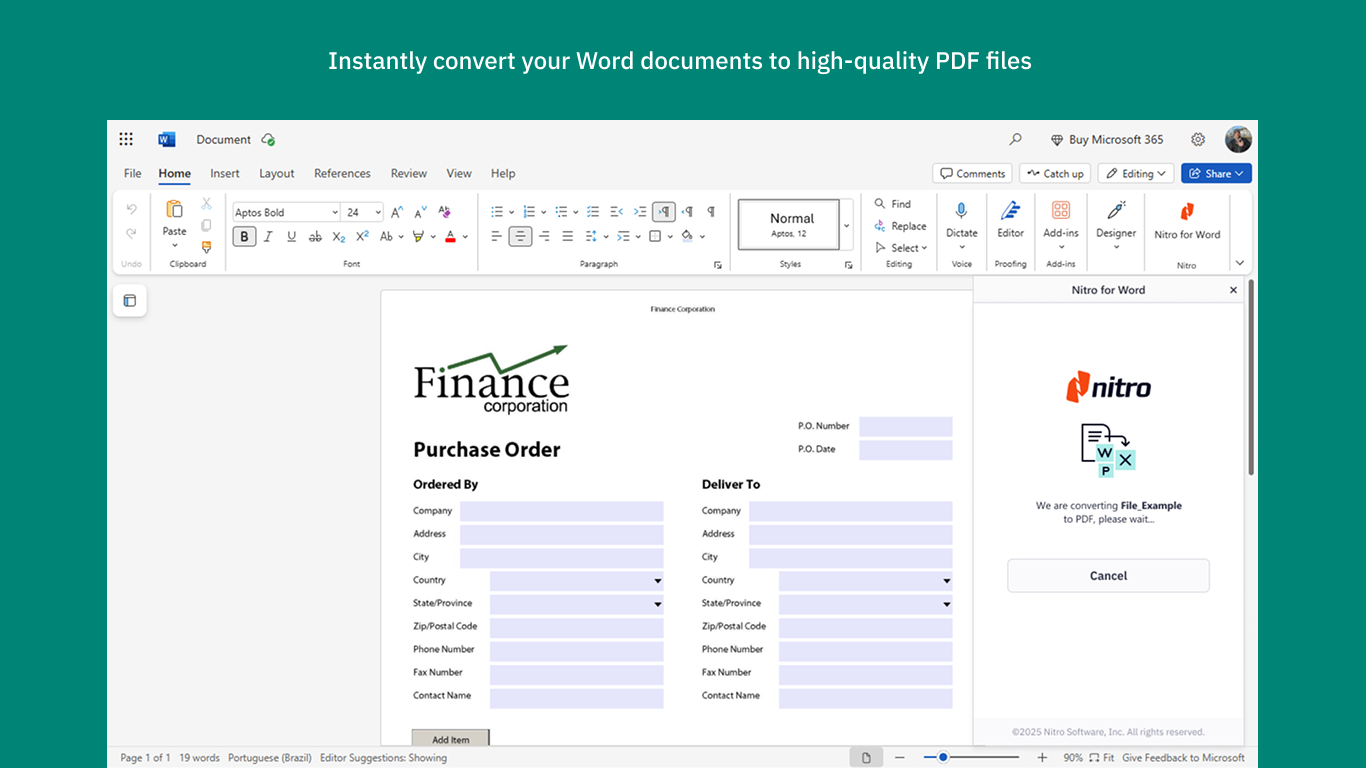Click the P.O. Number field
Image resolution: width=1366 pixels, height=768 pixels.
point(906,427)
